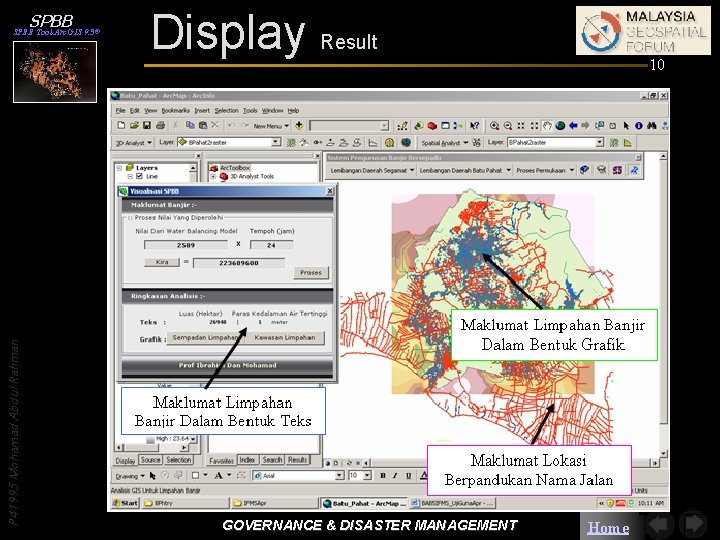Image resolution: width=720 pixels, height=540 pixels.
Task: Select the Zoom In tool
Action: [x=495, y=125]
